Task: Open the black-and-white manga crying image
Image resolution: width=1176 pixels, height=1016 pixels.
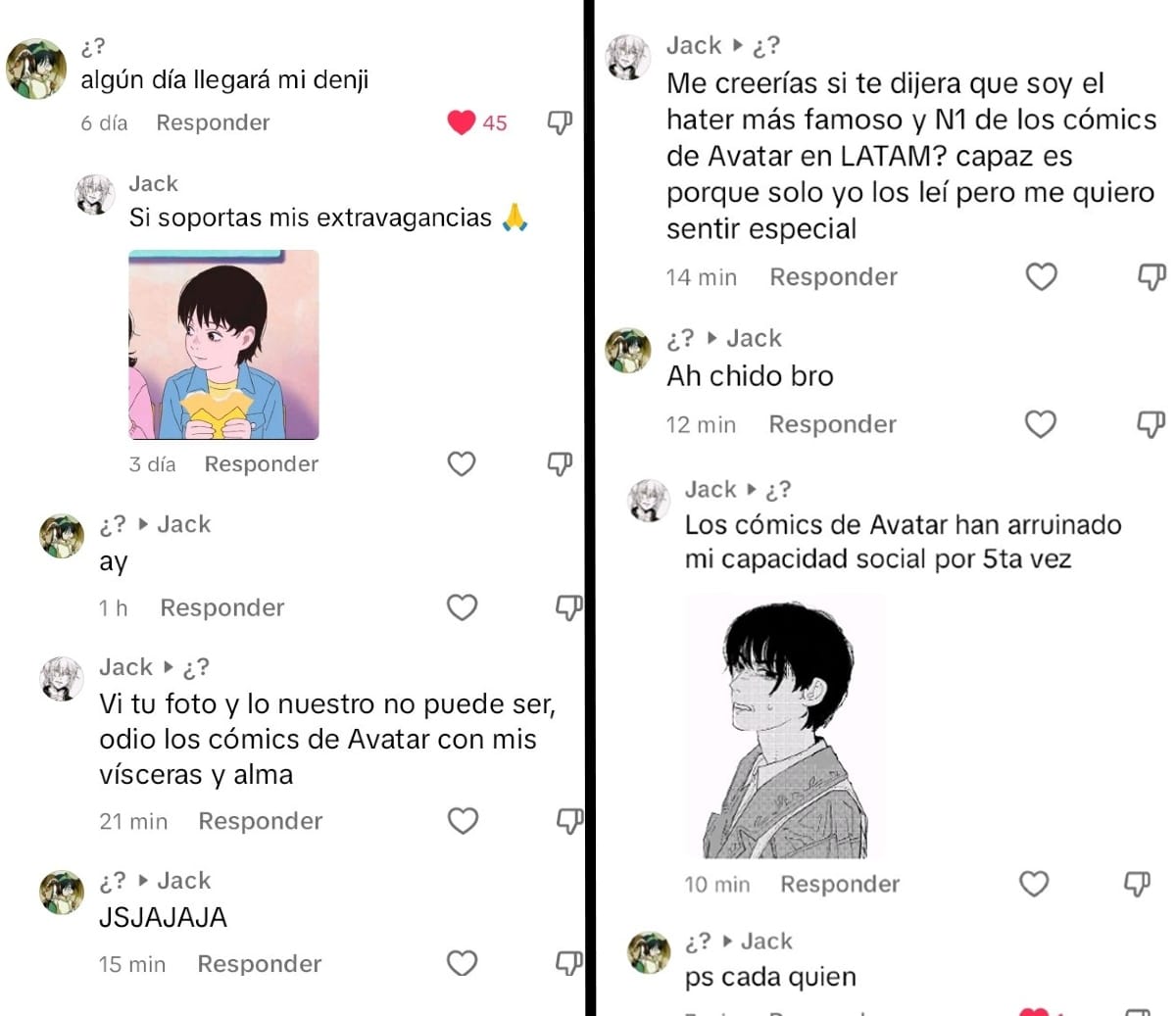Action: pyautogui.click(x=786, y=726)
